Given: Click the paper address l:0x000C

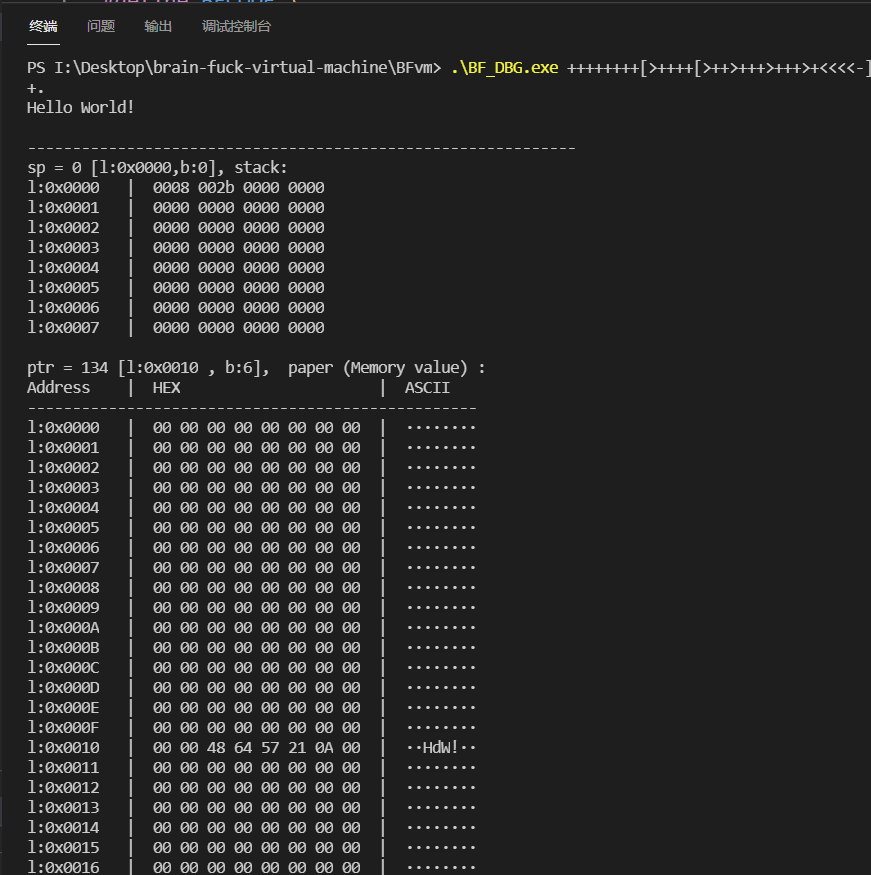Looking at the screenshot, I should pyautogui.click(x=63, y=668).
